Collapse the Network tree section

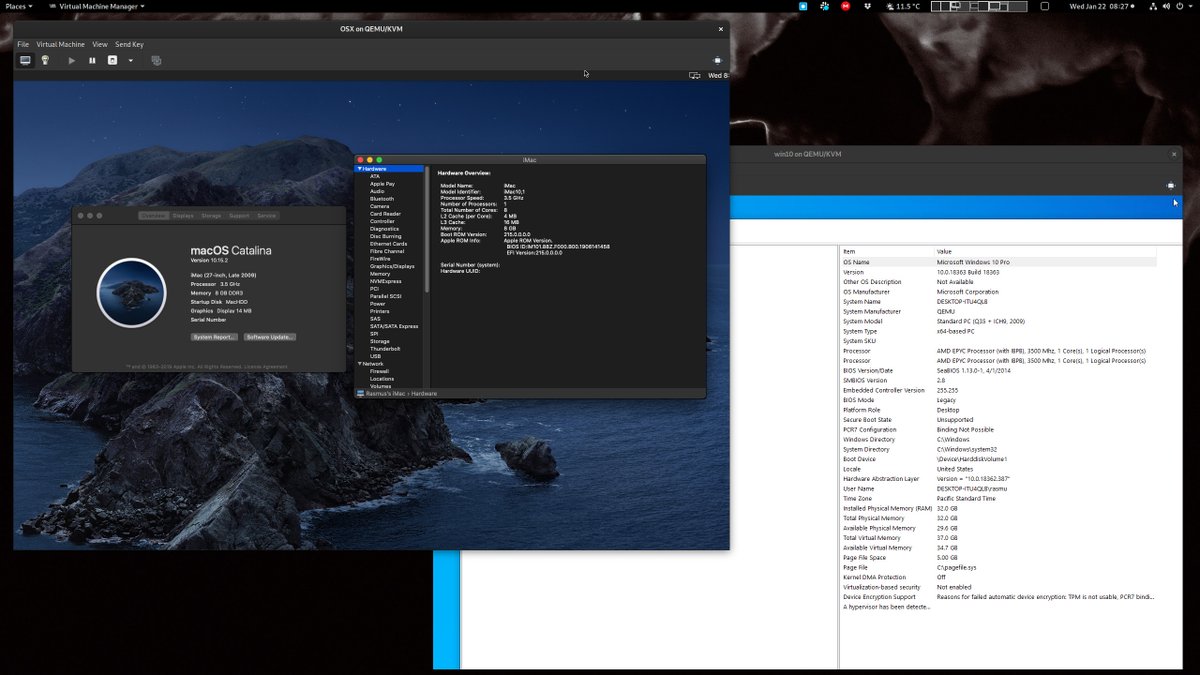tap(359, 364)
